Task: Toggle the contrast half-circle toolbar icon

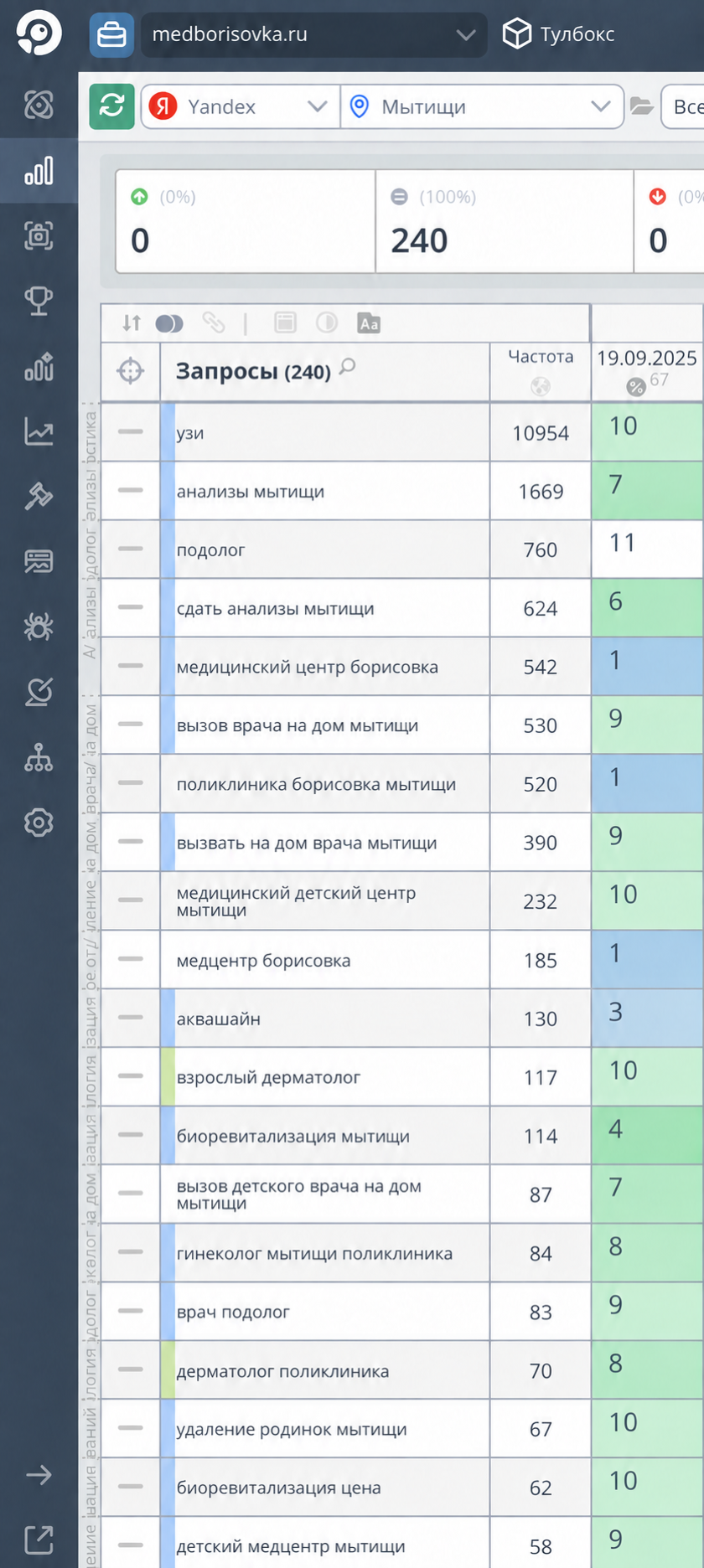Action: coord(327,322)
